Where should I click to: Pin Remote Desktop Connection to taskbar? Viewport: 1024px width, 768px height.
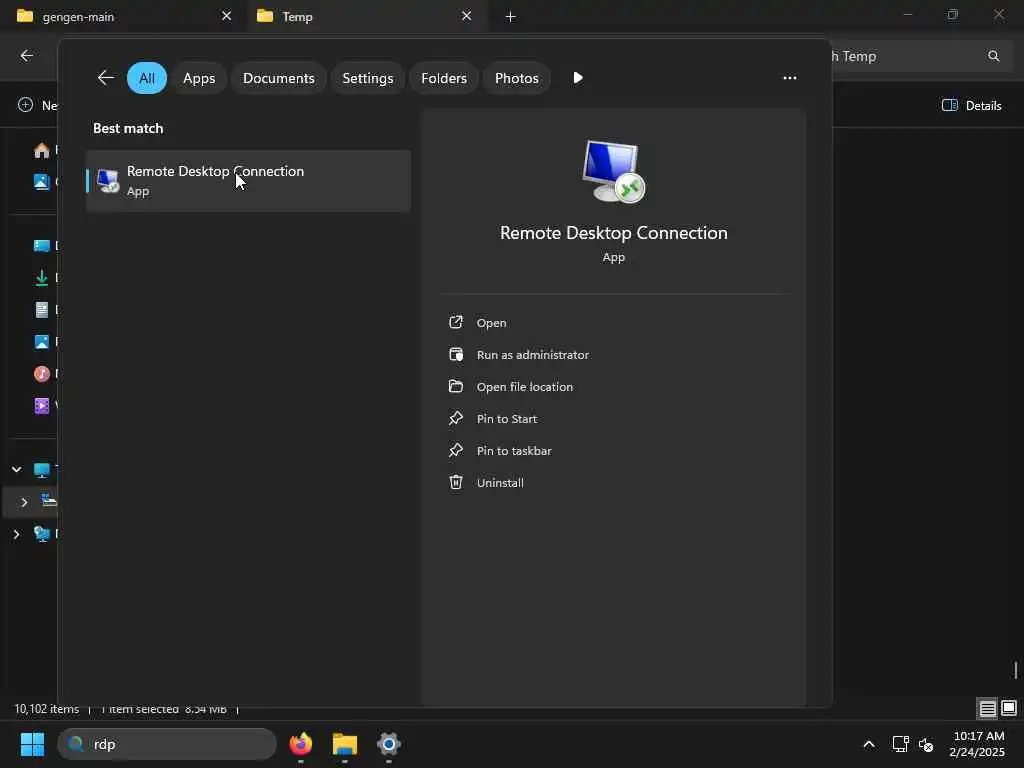tap(514, 451)
